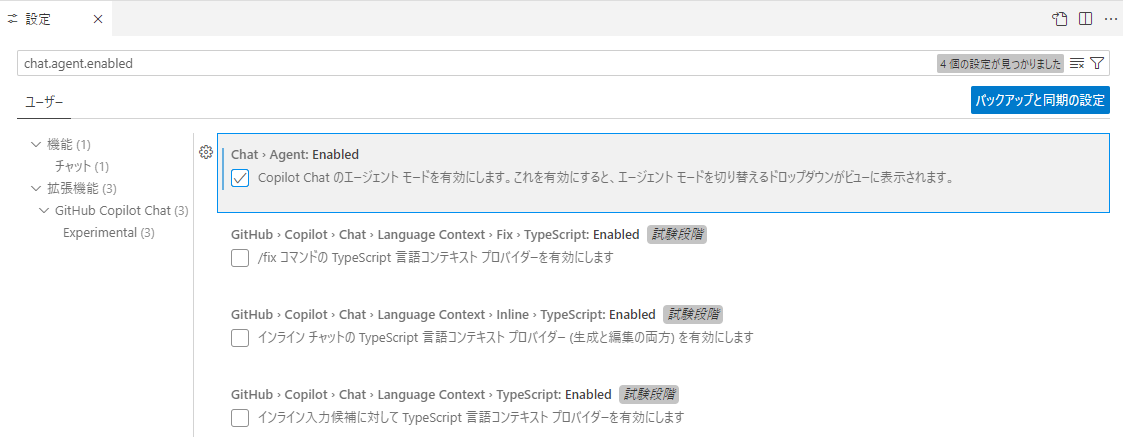Open Settings JSON file icon
Image resolution: width=1123 pixels, height=437 pixels.
click(1059, 19)
